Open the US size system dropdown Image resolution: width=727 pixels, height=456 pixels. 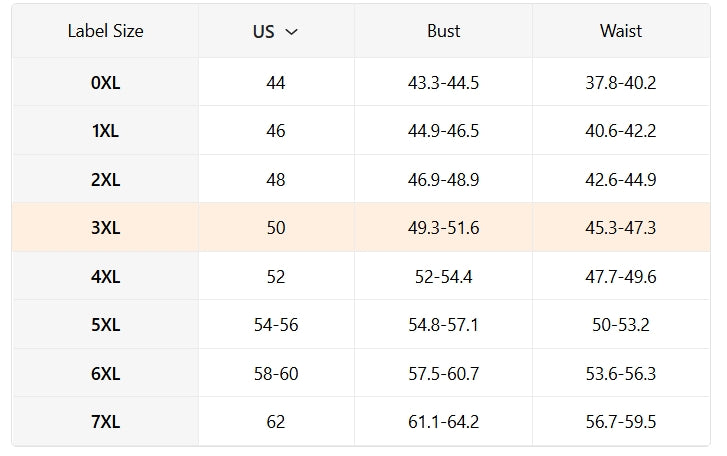point(275,31)
